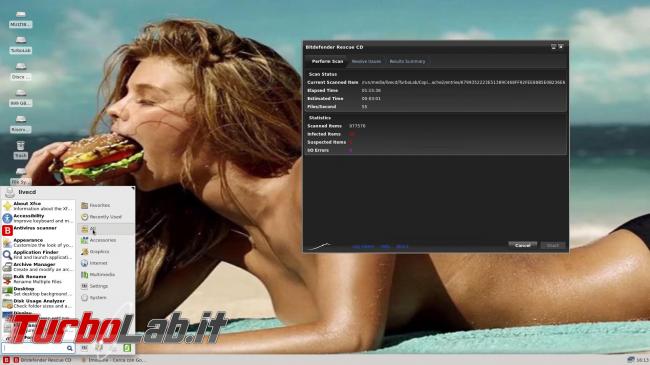Launch Appearance from the application menu
This screenshot has height=365, width=650.
pyautogui.click(x=38, y=242)
